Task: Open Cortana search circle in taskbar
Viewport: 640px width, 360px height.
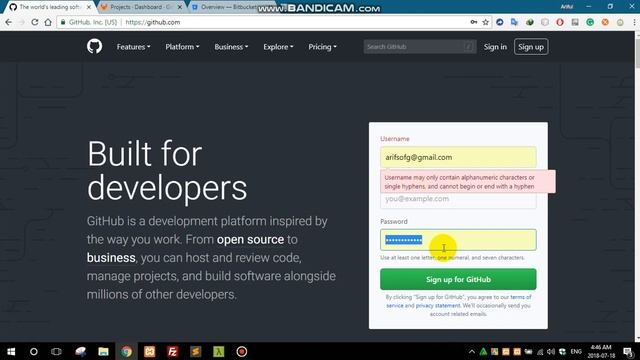Action: (x=34, y=351)
